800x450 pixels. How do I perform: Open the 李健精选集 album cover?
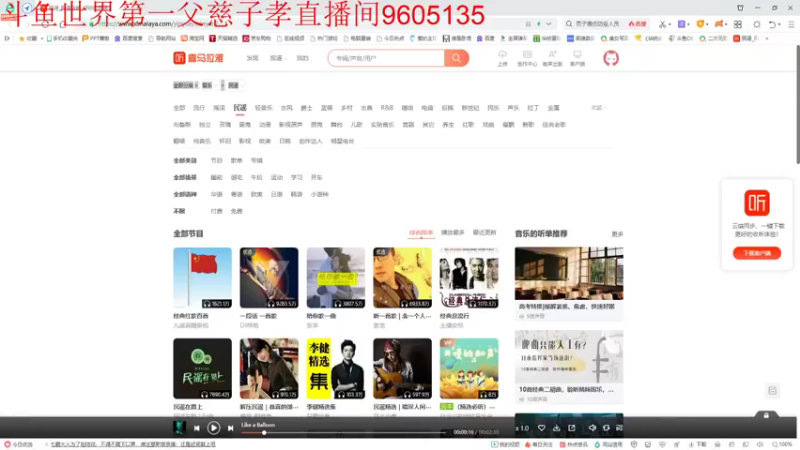335,368
